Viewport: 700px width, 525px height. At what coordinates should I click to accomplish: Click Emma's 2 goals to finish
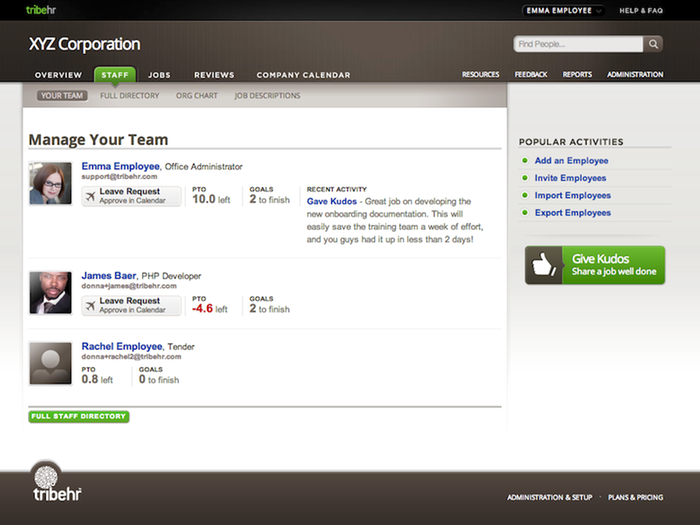pyautogui.click(x=269, y=199)
